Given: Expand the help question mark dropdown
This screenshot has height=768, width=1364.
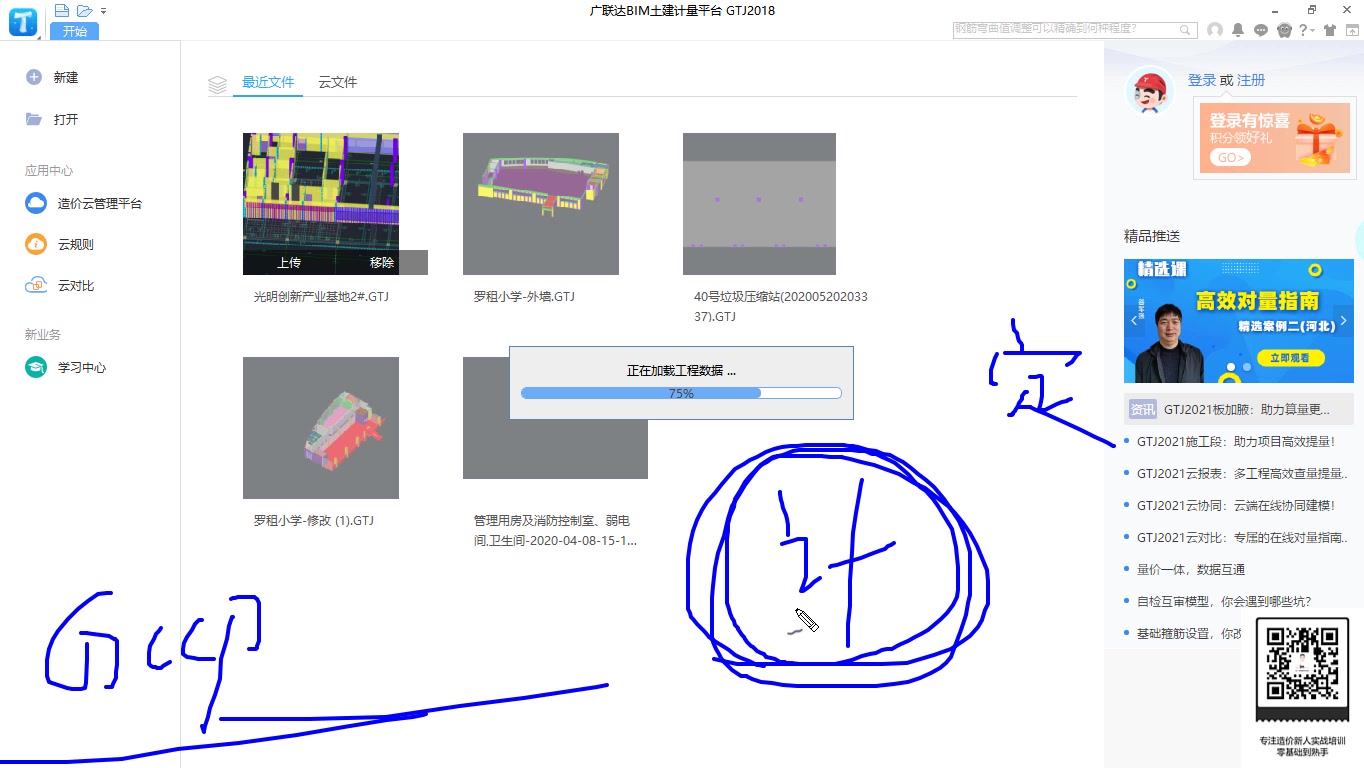Looking at the screenshot, I should coord(1305,30).
